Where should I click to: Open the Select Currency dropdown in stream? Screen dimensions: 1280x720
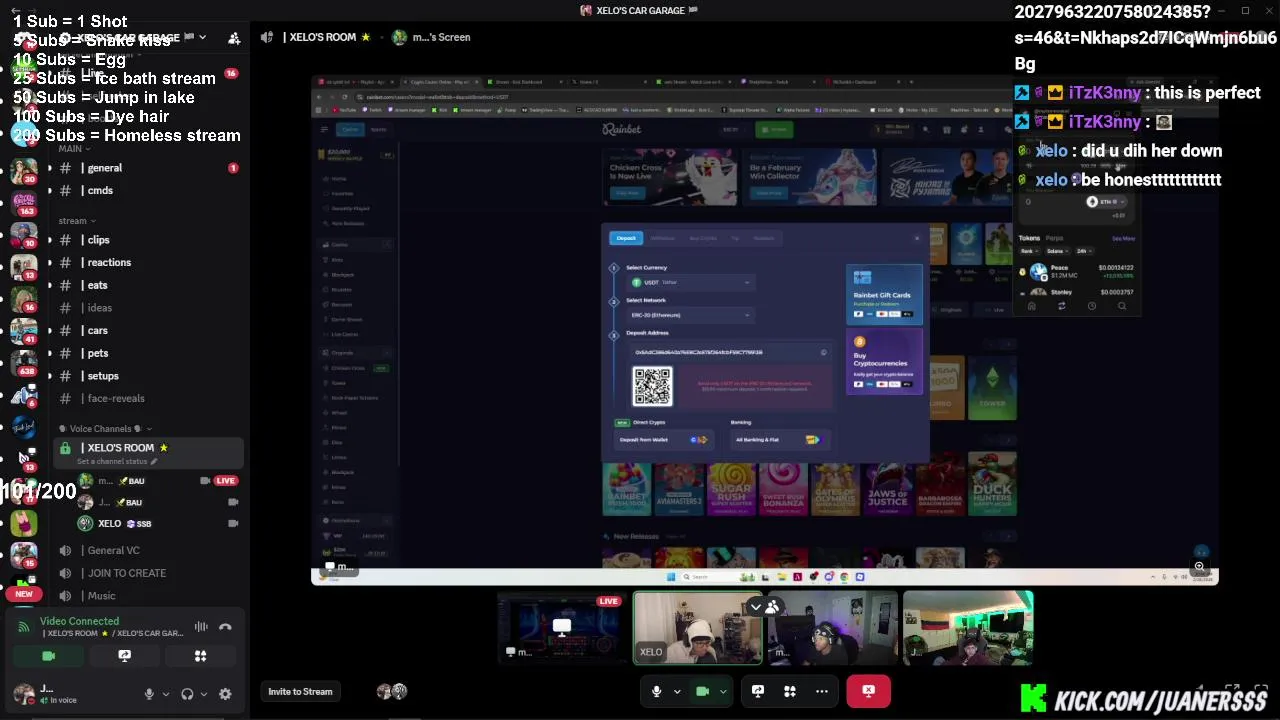[690, 283]
